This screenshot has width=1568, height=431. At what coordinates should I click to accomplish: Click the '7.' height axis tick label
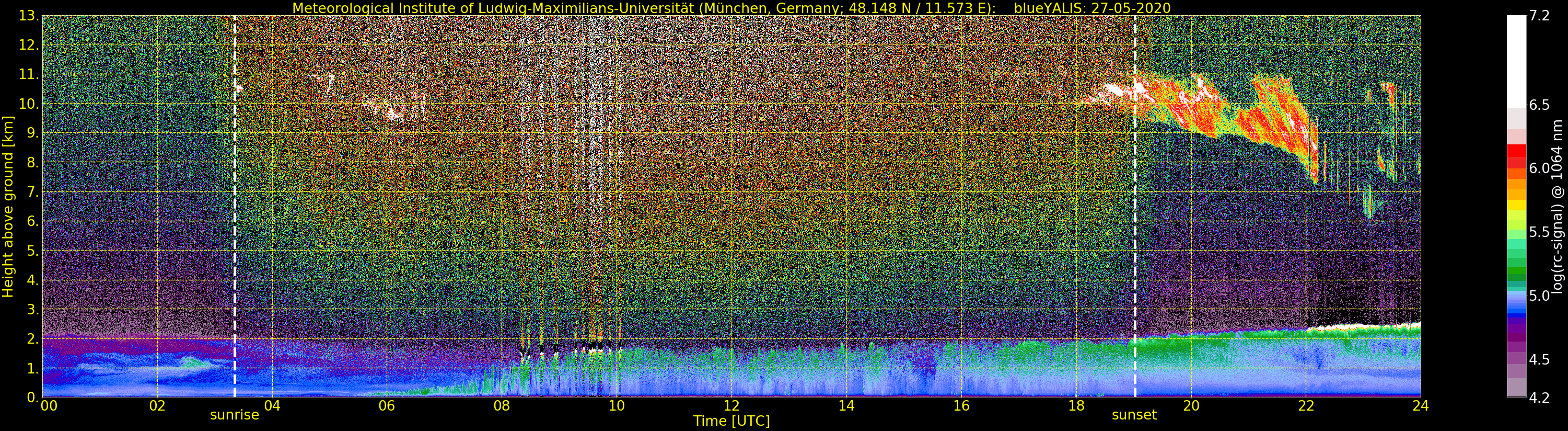coord(33,192)
